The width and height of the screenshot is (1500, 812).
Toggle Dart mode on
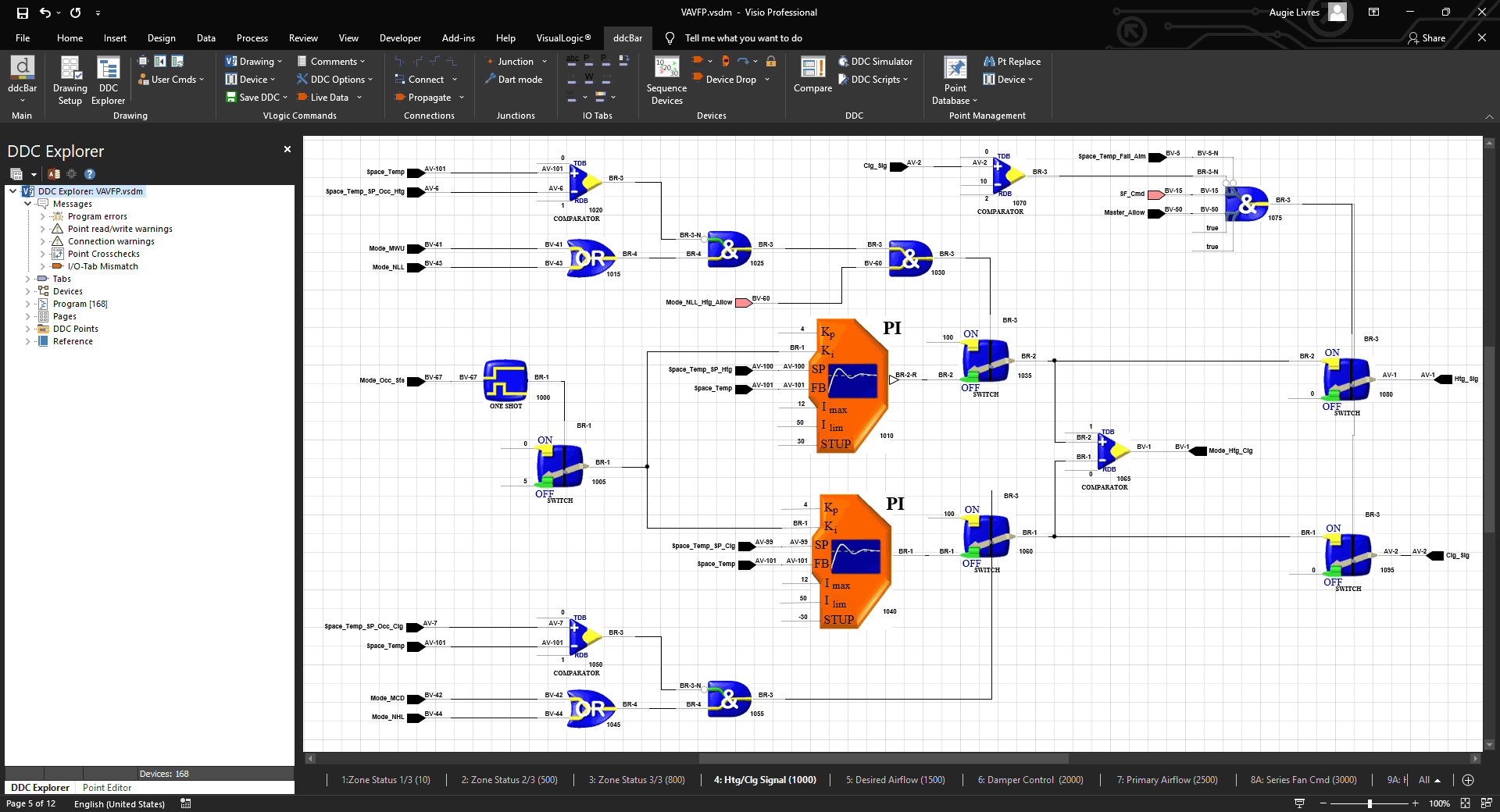pos(513,80)
